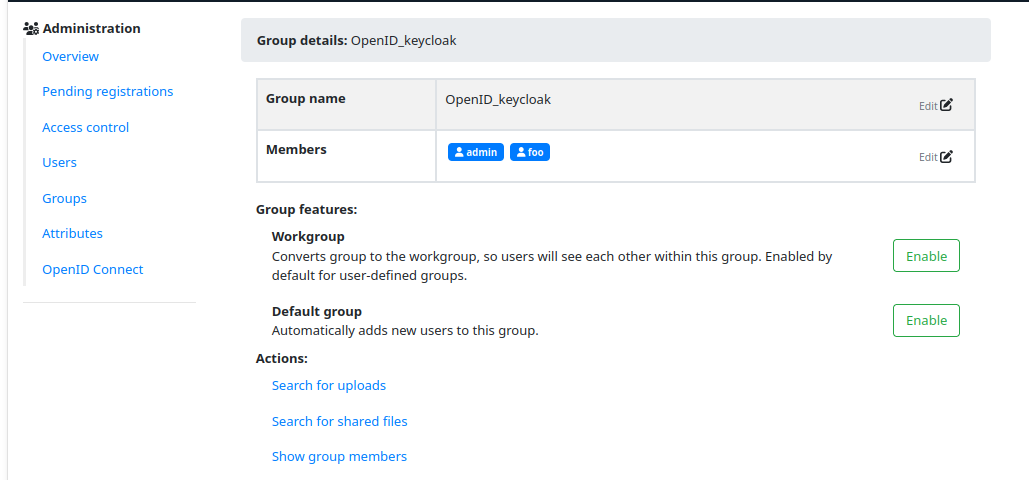Screen dimensions: 1029x480
Task: Select the admin member badge
Action: (x=476, y=152)
